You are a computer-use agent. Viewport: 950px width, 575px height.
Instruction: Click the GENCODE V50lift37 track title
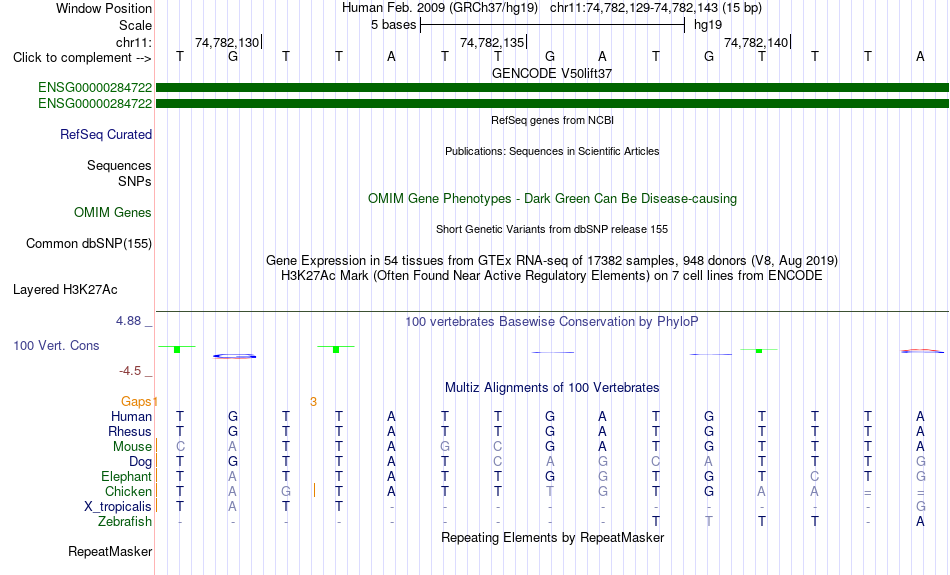click(552, 73)
